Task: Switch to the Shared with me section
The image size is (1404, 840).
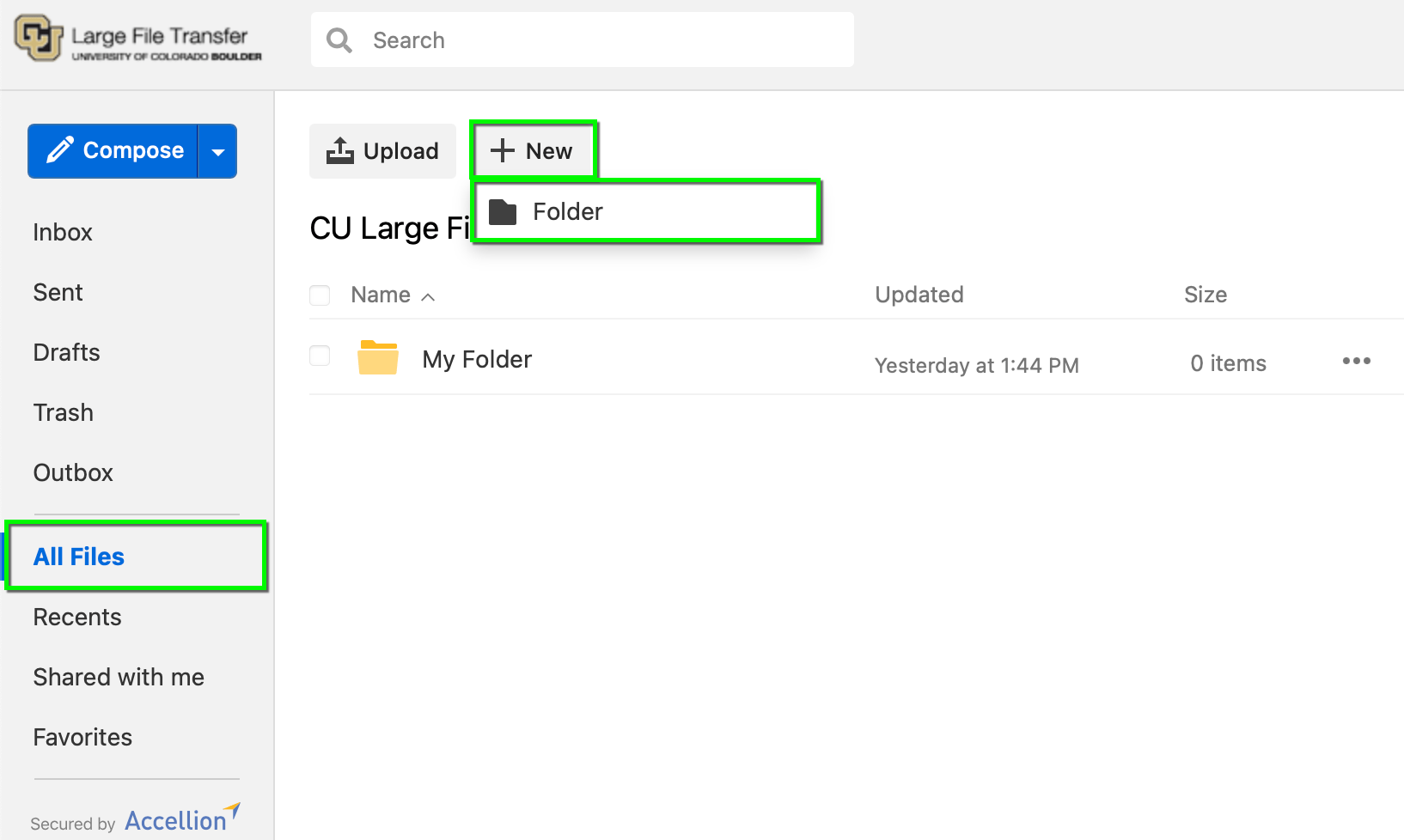Action: point(119,677)
